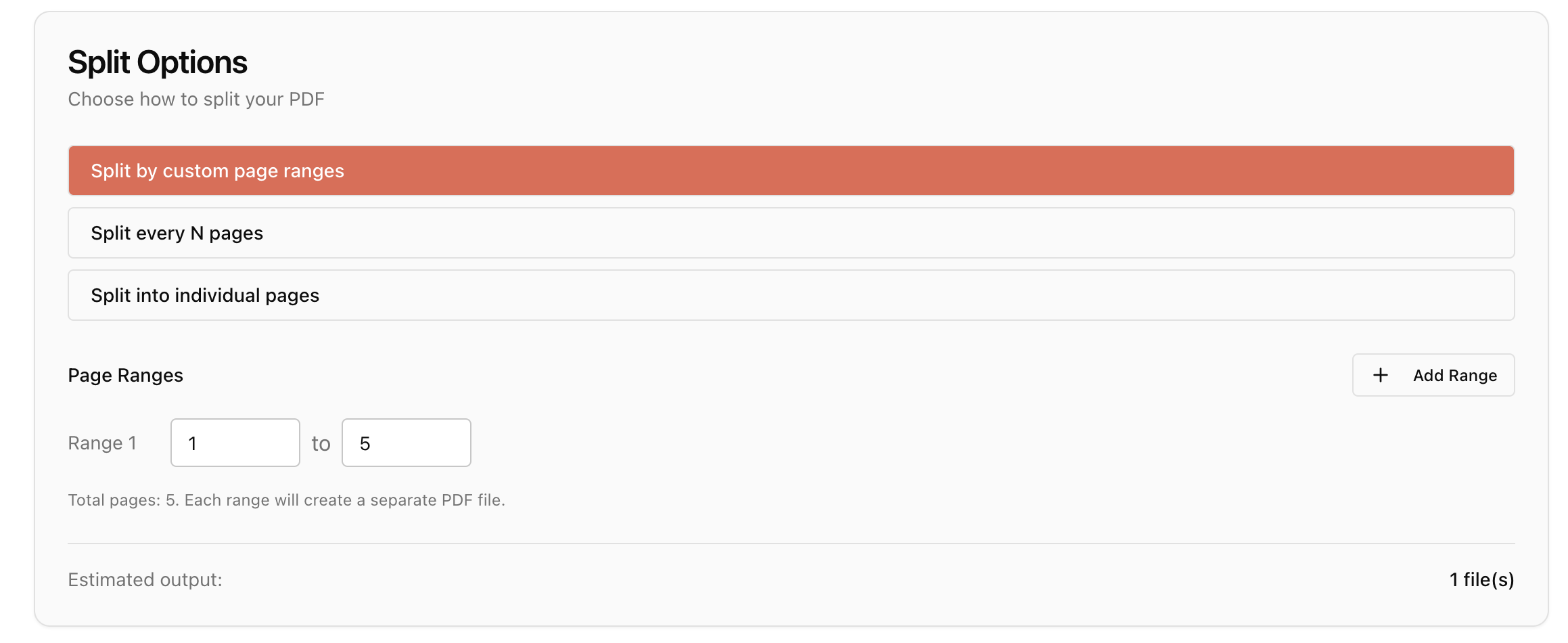Switch to "Split into individual pages"
This screenshot has height=643, width=1568.
791,295
